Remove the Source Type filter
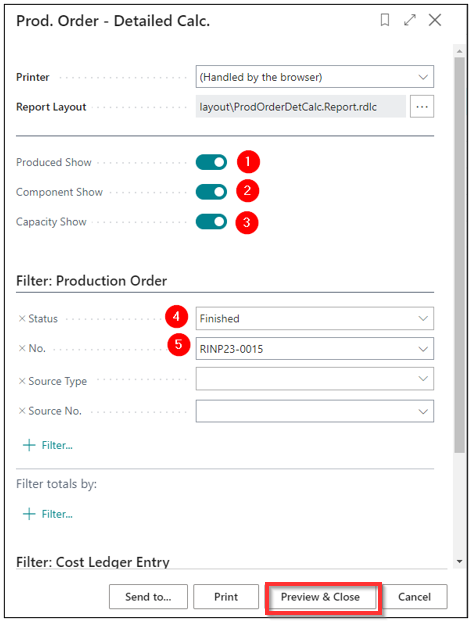Screen dimensions: 473x623 22,381
